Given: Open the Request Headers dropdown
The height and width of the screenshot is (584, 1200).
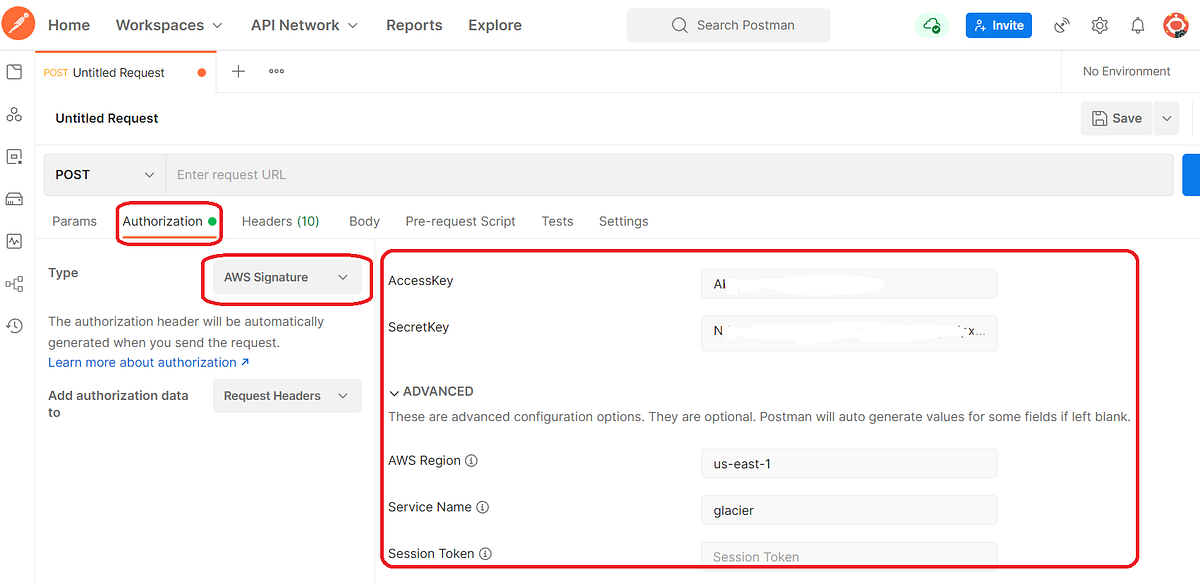Looking at the screenshot, I should click(x=287, y=395).
